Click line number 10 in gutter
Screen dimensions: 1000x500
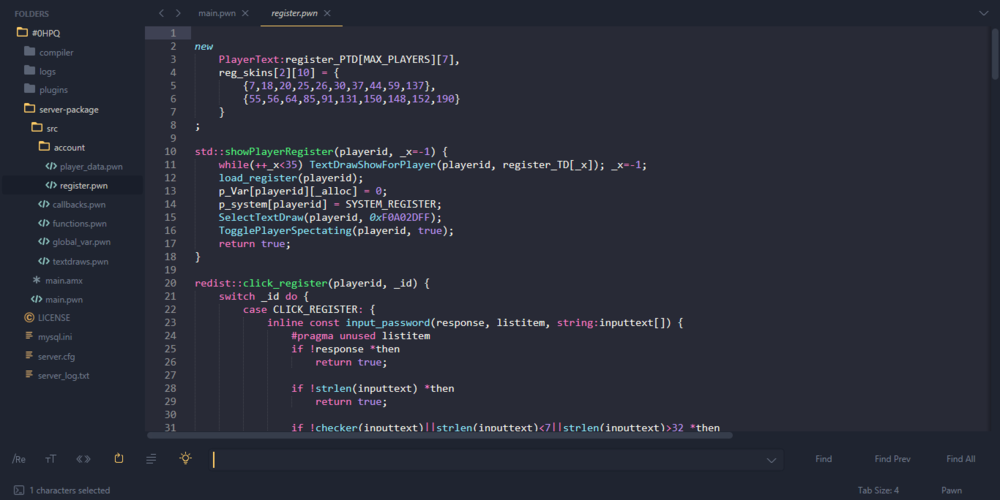[170, 152]
